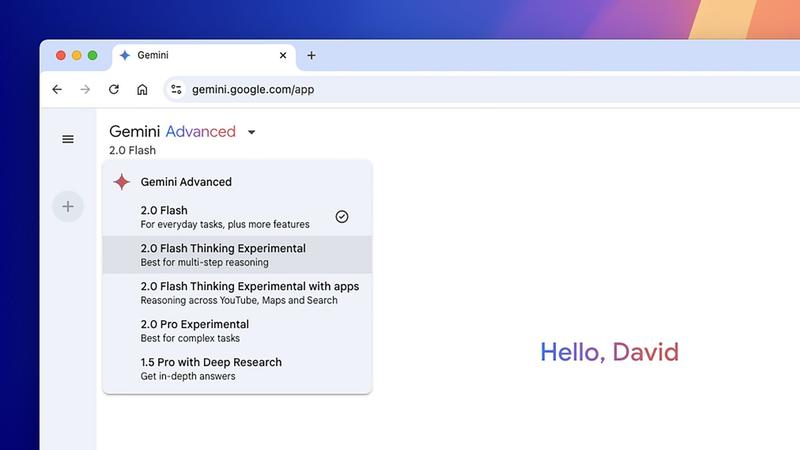
Task: View site information icon in address bar
Action: point(177,89)
